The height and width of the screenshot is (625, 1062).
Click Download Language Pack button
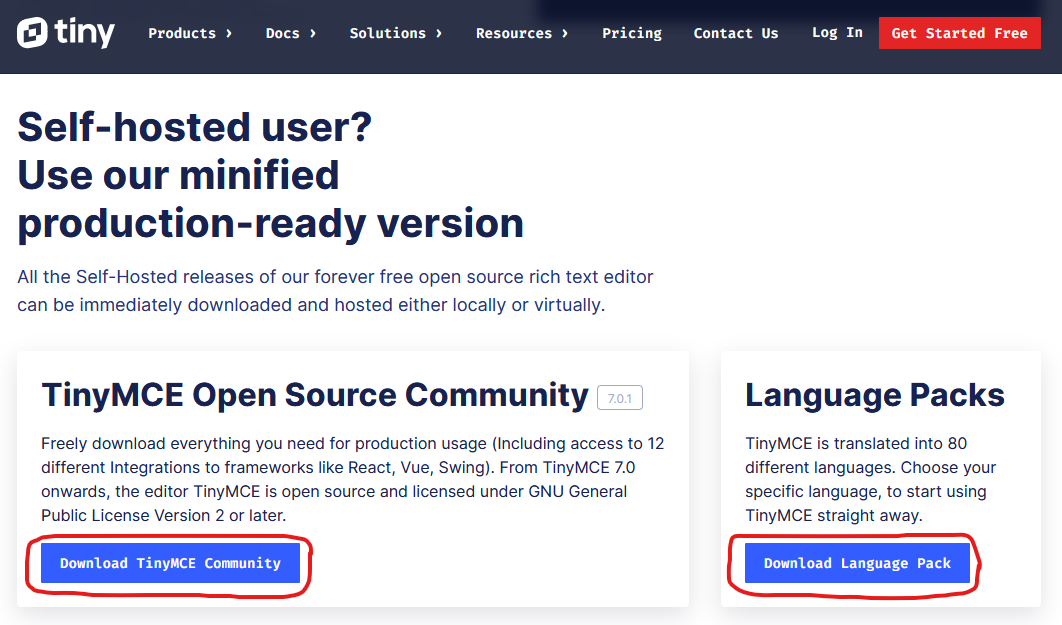(857, 563)
